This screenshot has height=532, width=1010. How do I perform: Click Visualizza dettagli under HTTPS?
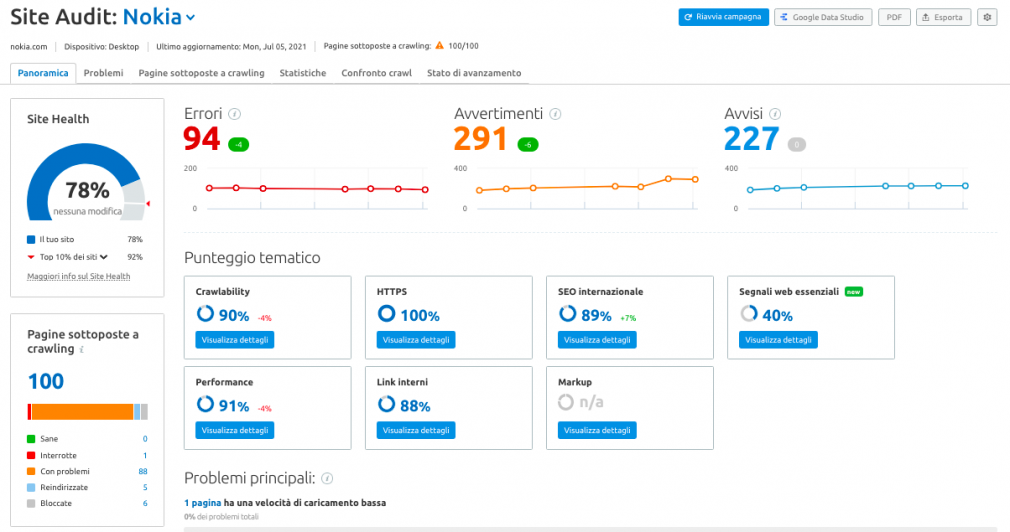[415, 340]
